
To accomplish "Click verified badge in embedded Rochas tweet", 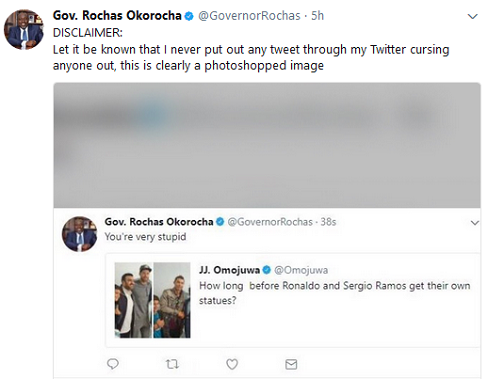I will tap(220, 222).
